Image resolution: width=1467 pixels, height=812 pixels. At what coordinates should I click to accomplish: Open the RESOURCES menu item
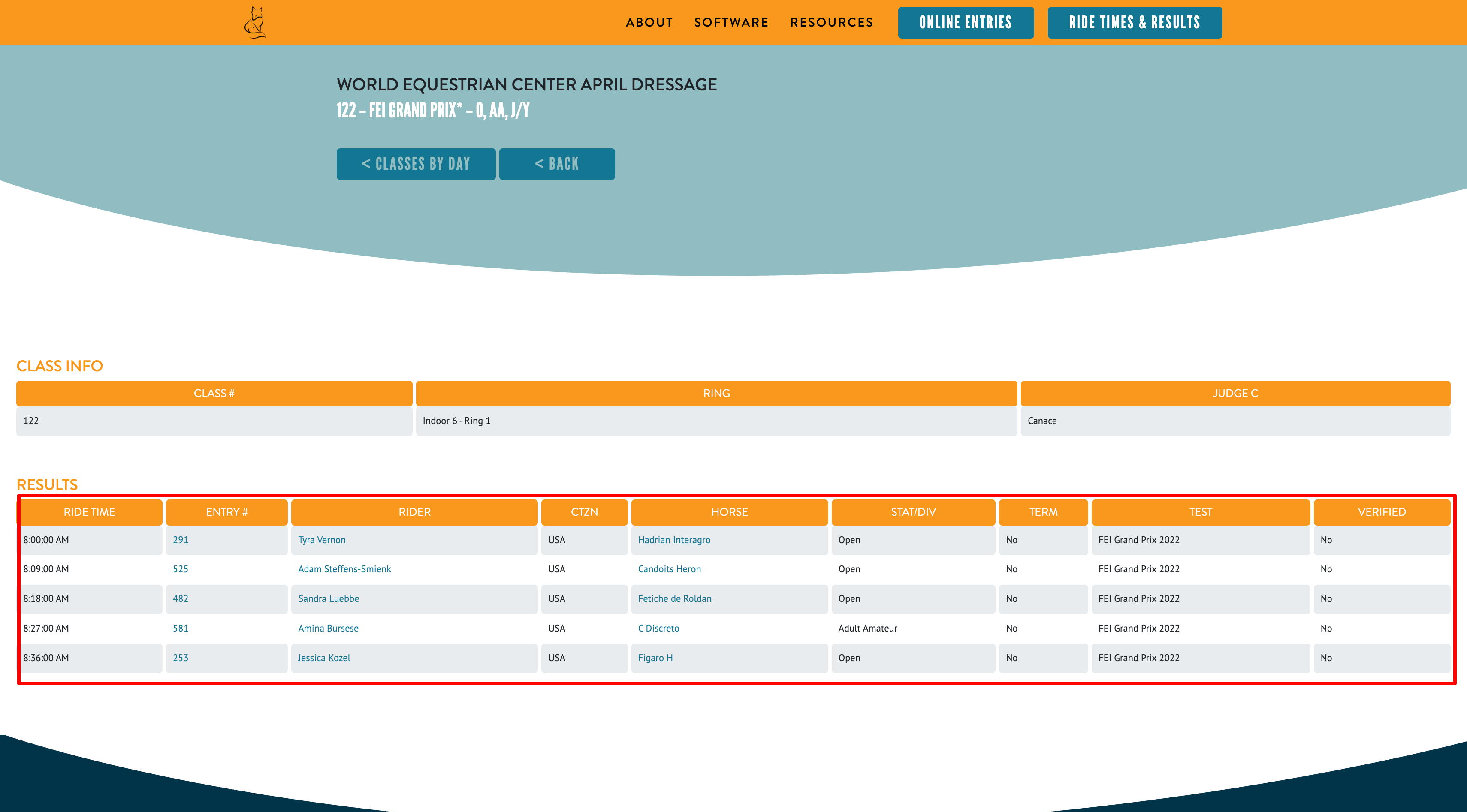831,22
